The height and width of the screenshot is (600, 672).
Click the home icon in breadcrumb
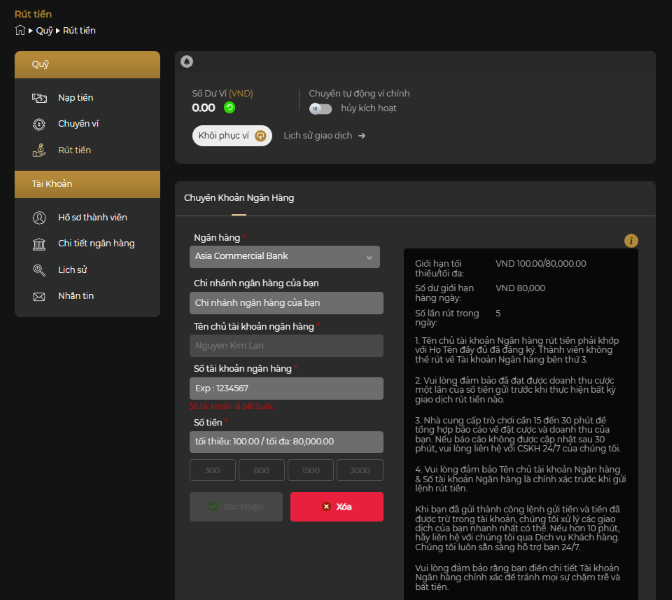20,30
